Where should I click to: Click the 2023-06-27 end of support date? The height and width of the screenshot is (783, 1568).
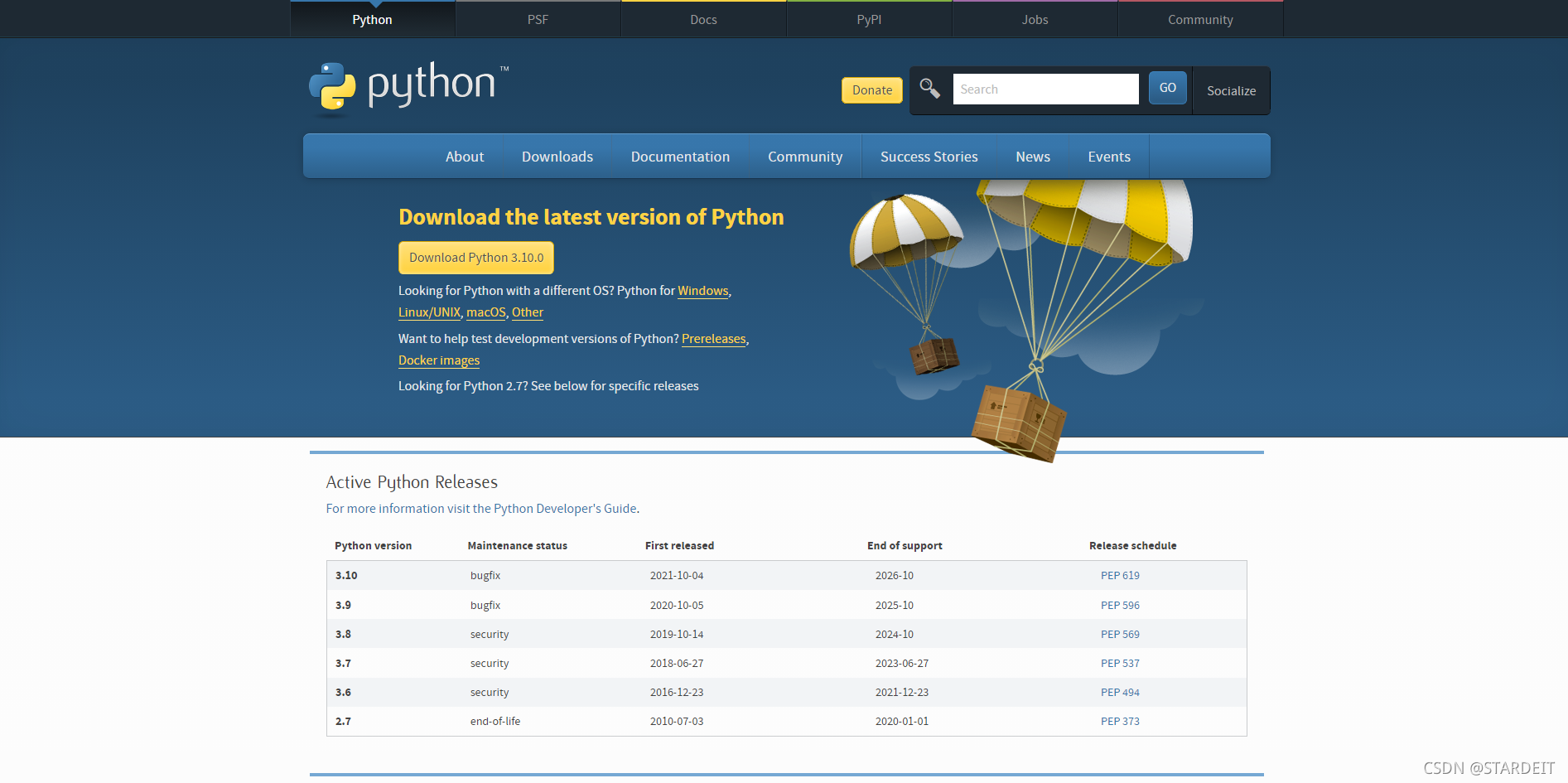902,663
